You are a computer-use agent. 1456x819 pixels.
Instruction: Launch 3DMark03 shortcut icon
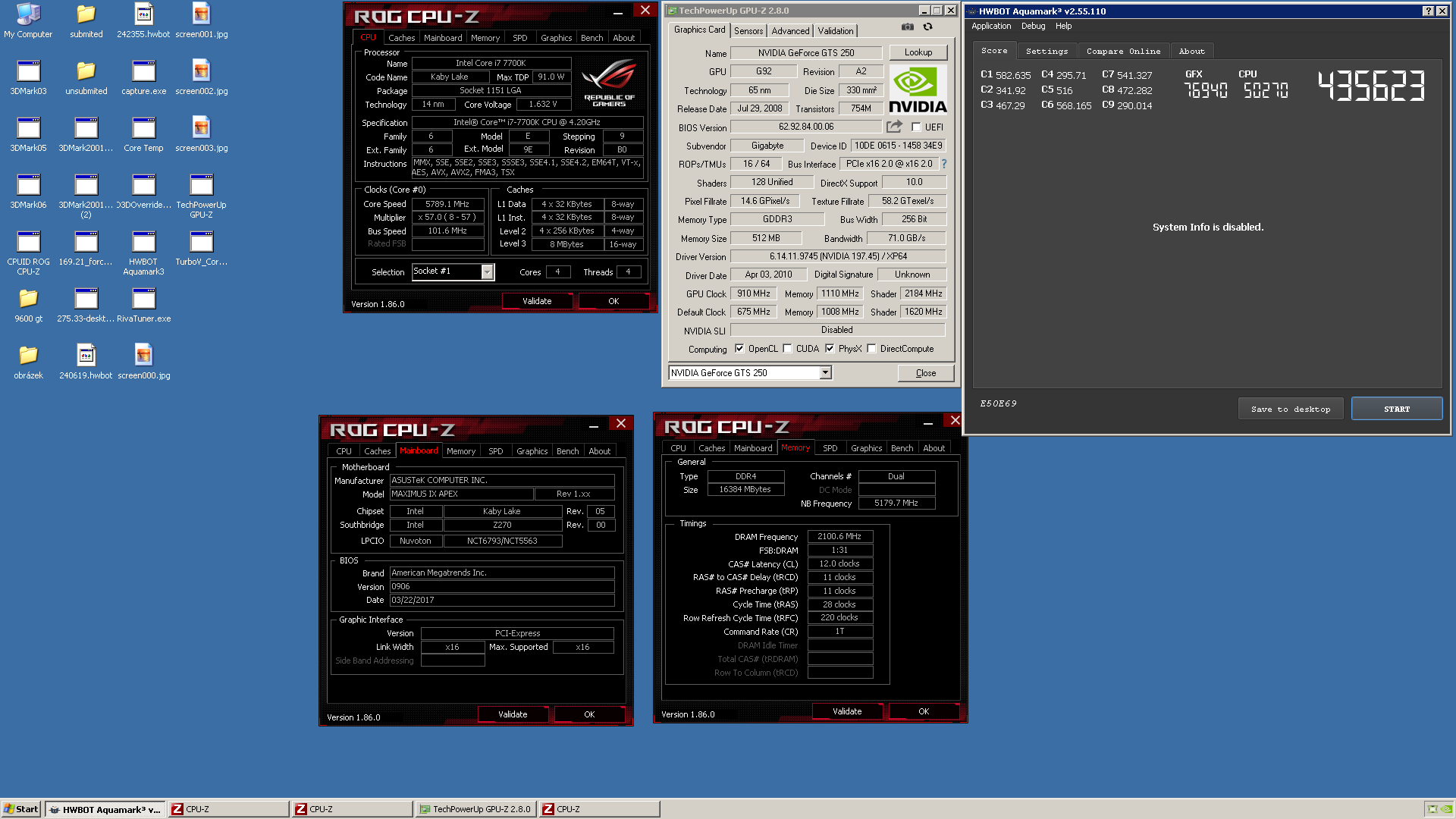tap(28, 77)
